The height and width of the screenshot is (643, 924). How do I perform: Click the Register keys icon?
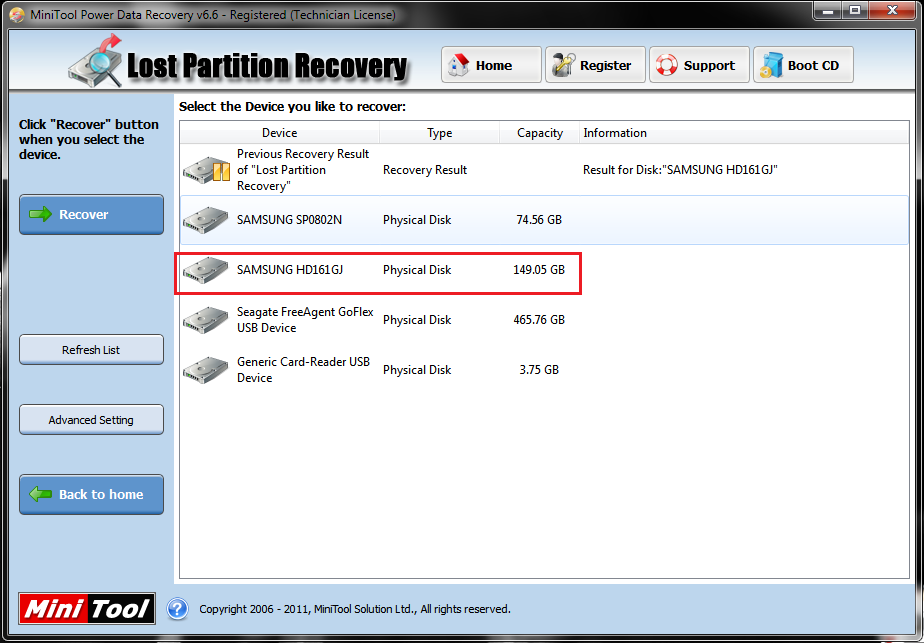coord(563,65)
